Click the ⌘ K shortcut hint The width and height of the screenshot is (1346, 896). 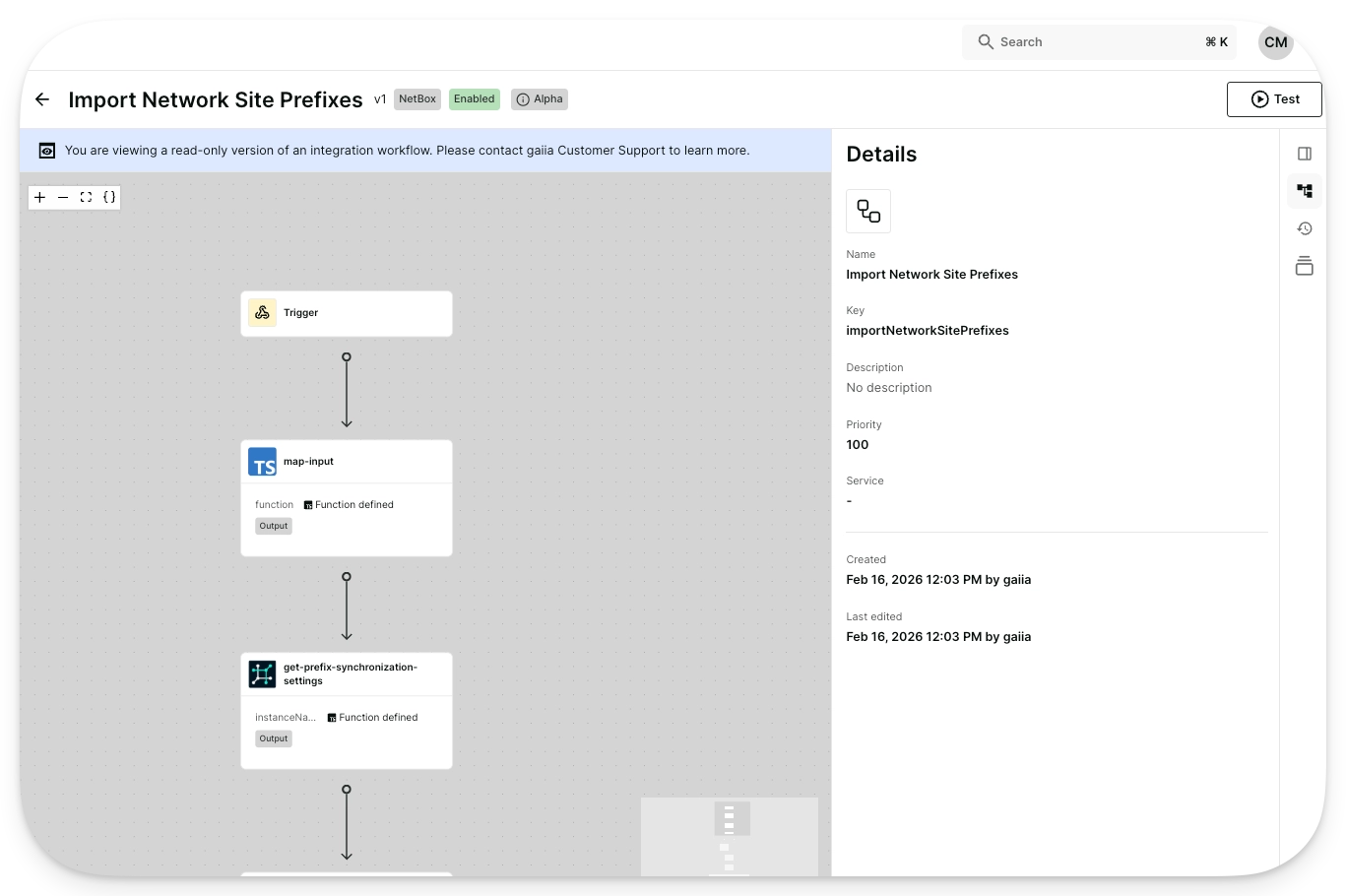[x=1217, y=42]
